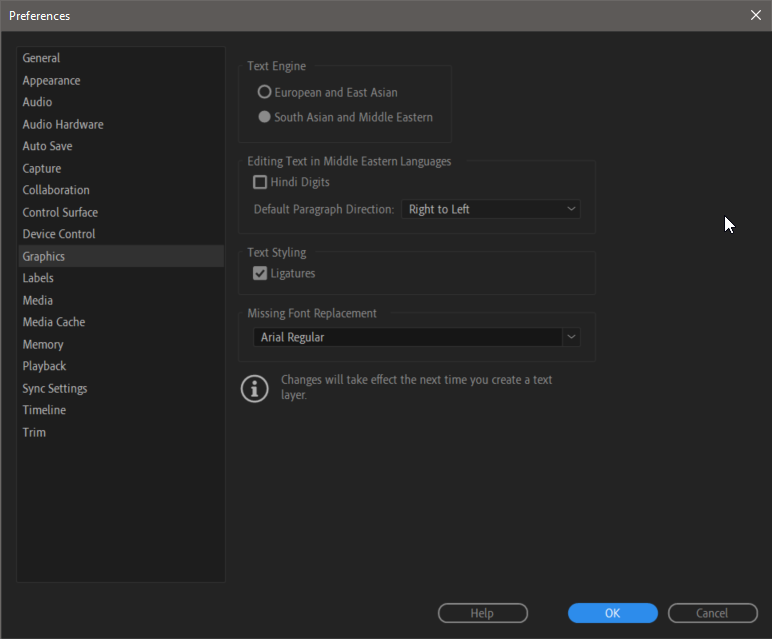Image resolution: width=772 pixels, height=639 pixels.
Task: Select Media in the category list
Action: click(121, 300)
